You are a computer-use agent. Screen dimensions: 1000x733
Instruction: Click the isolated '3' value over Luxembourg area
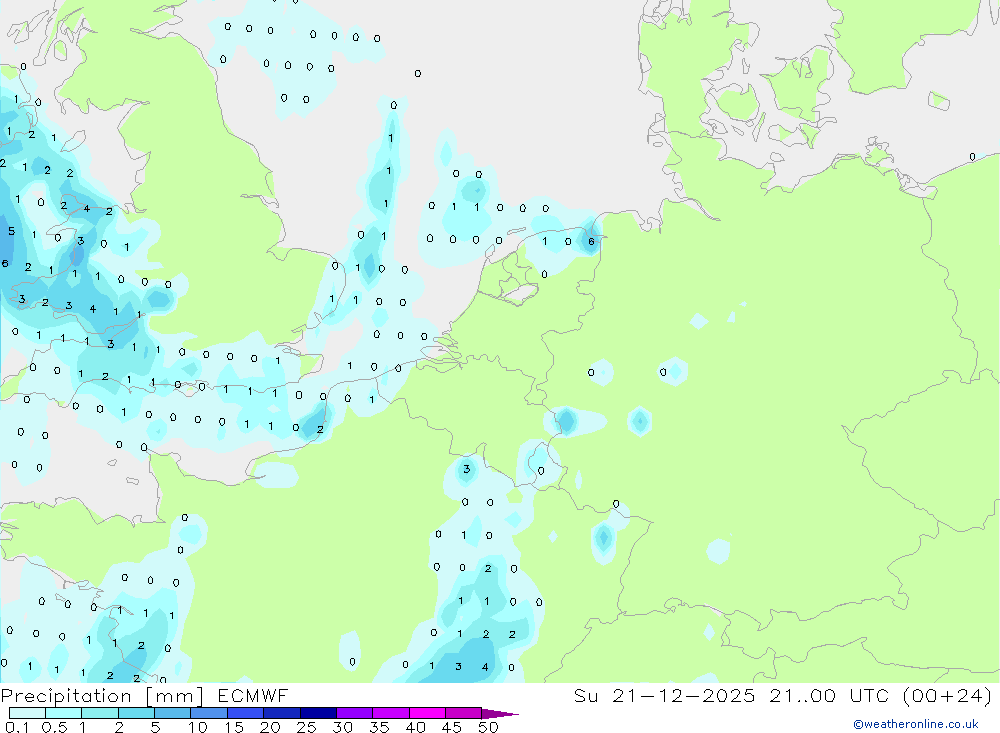[466, 469]
